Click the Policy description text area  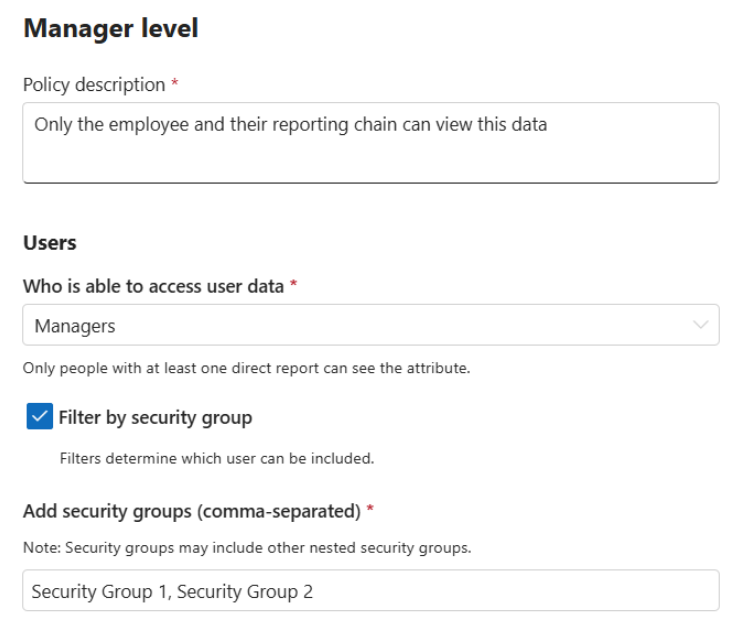point(371,143)
